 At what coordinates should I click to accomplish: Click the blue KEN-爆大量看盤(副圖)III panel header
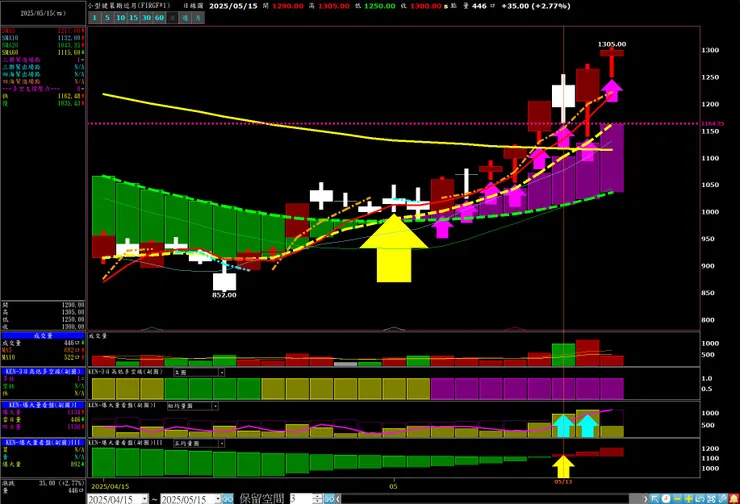point(43,443)
